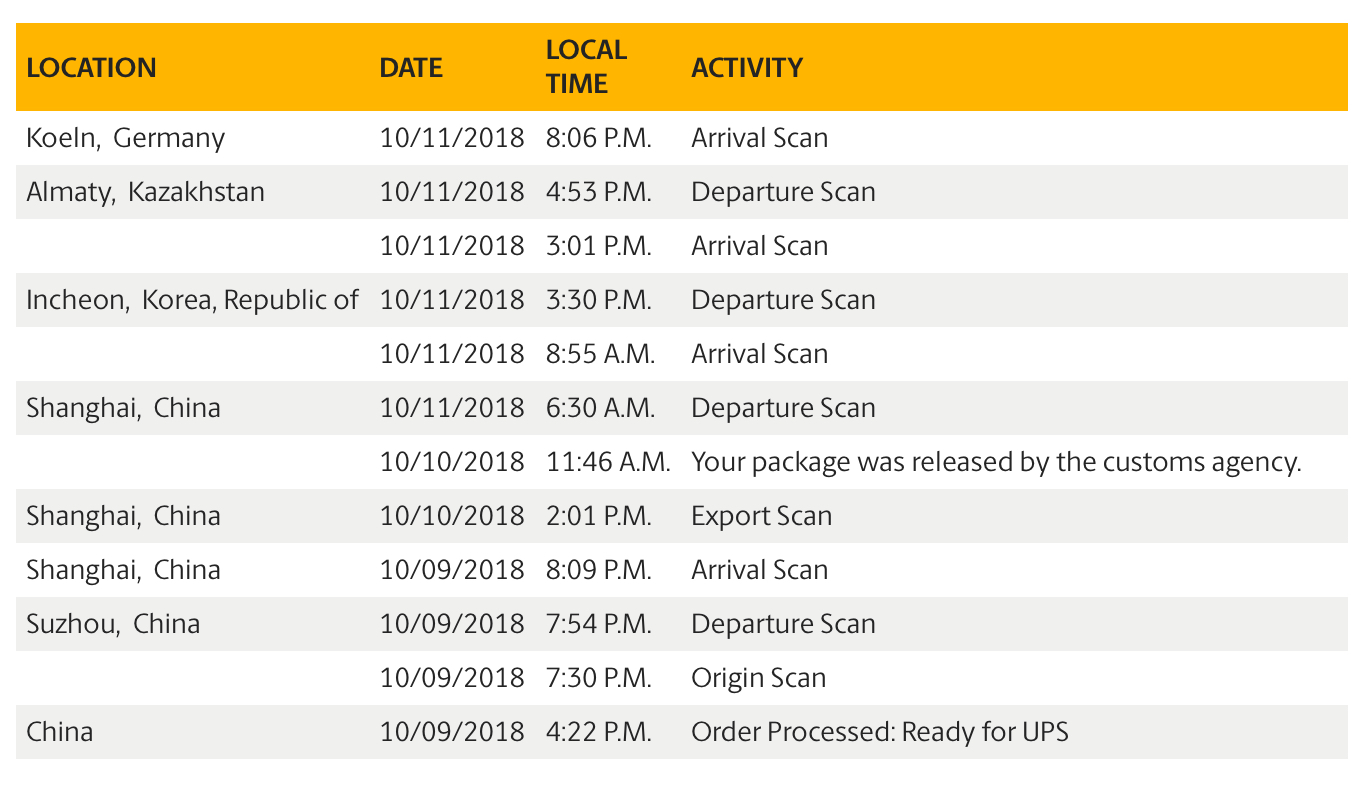Select the Koeln, Germany location cell
Screen dimensions: 1361x785
tap(126, 137)
